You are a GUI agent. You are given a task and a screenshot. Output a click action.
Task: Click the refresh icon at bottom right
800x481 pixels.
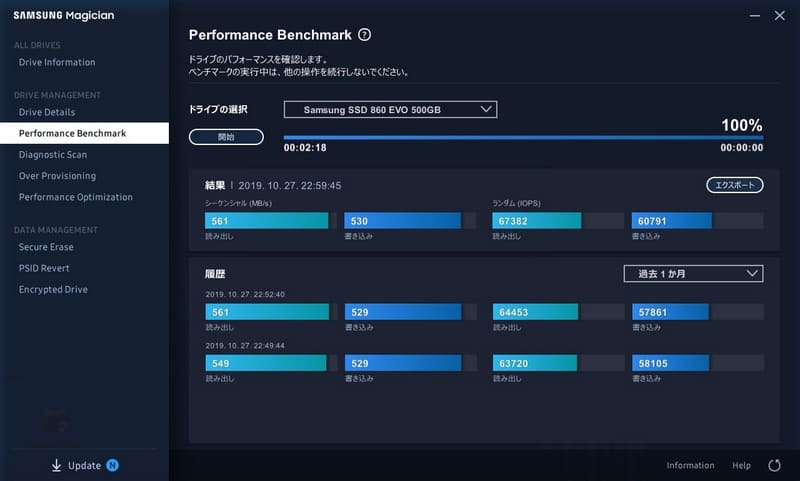pos(774,465)
